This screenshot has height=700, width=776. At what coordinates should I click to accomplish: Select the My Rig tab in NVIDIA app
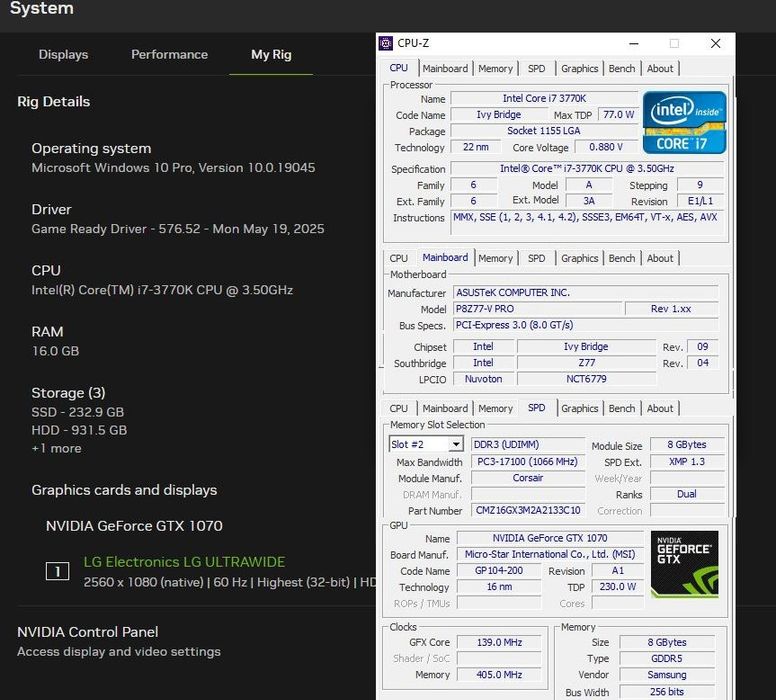271,54
